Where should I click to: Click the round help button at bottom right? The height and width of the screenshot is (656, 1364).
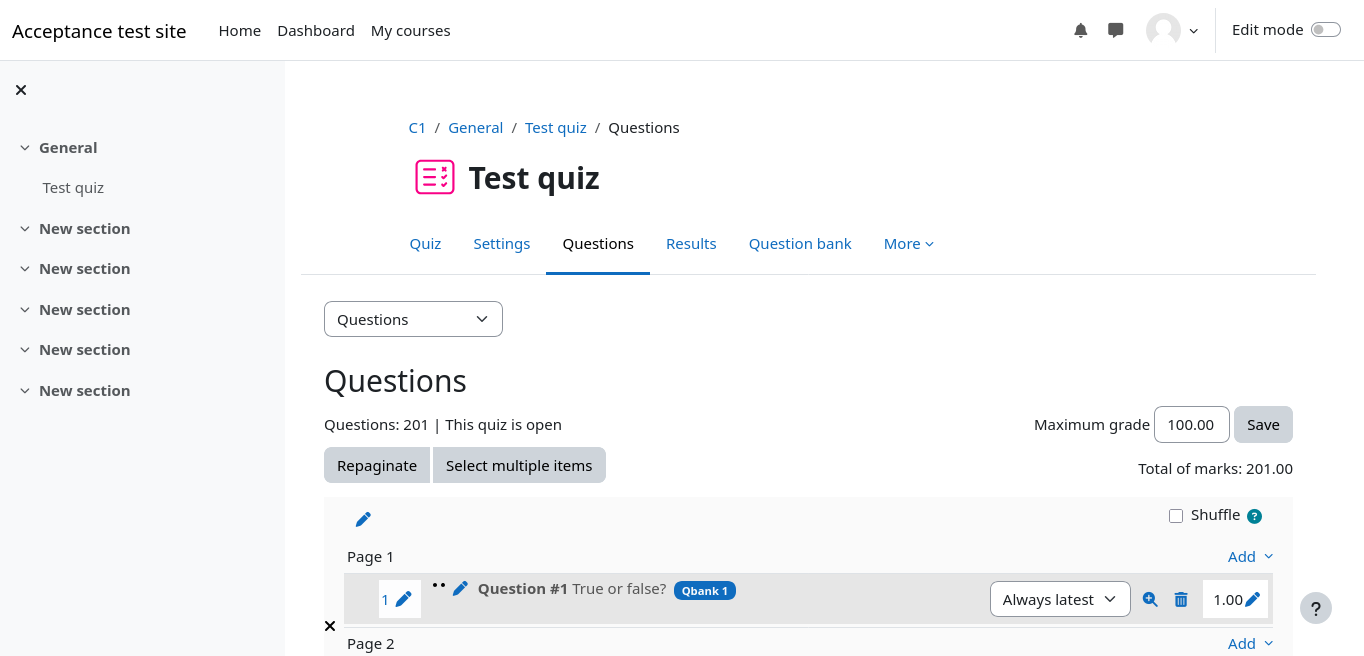(1316, 608)
